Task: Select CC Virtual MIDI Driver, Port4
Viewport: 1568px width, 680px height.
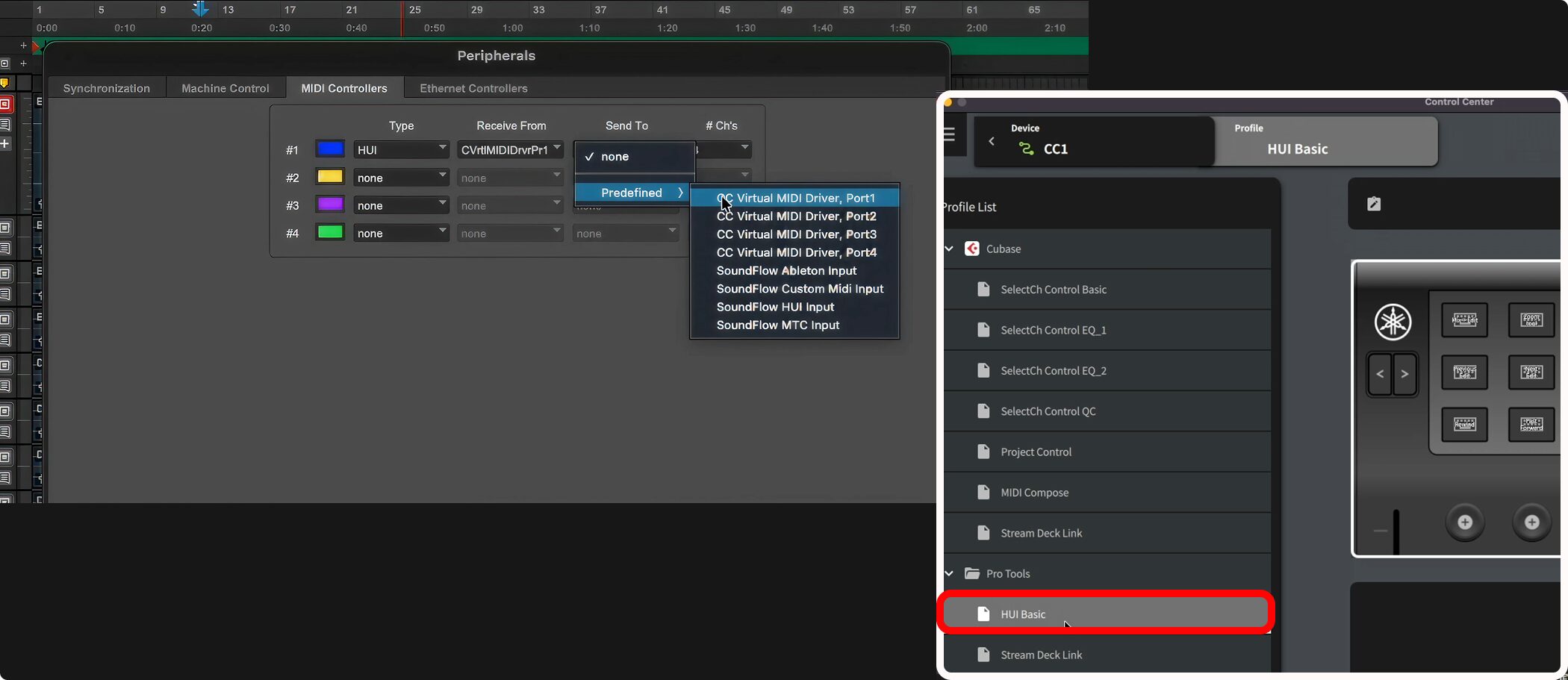Action: pos(794,252)
